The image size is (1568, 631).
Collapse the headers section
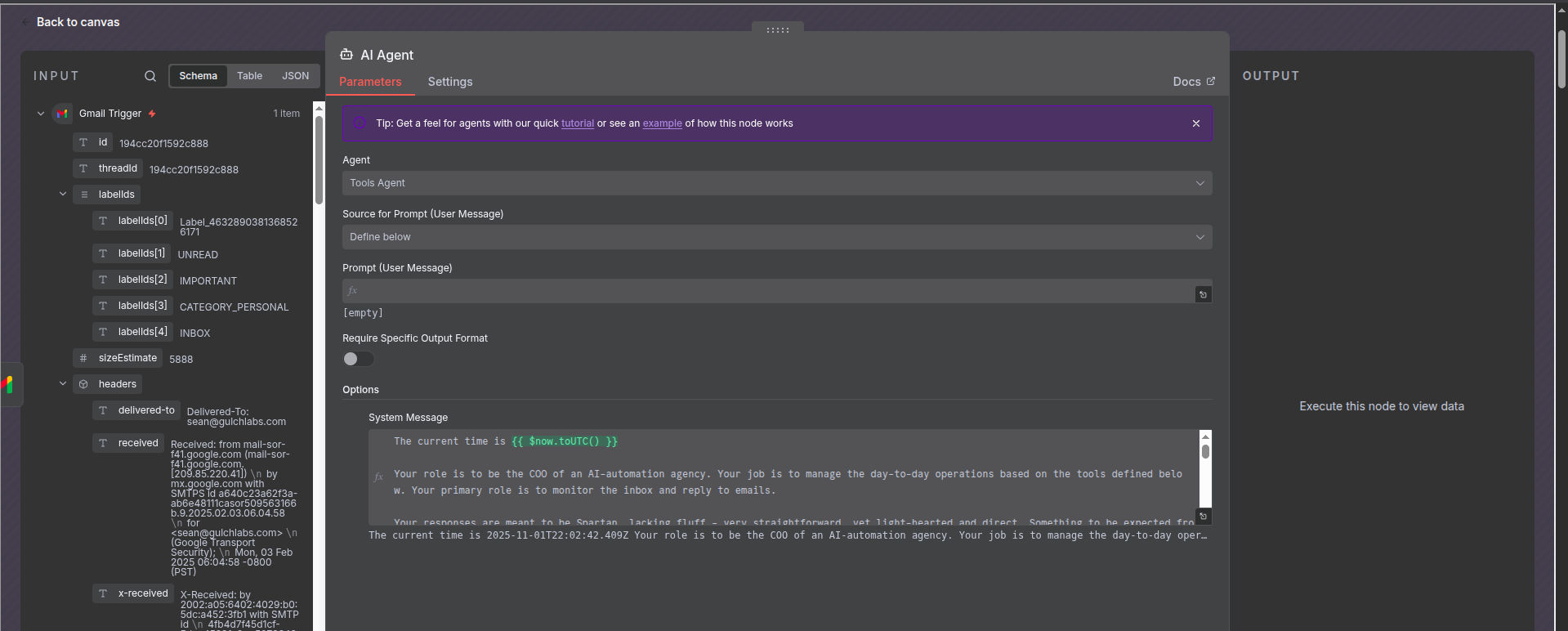pyautogui.click(x=63, y=383)
